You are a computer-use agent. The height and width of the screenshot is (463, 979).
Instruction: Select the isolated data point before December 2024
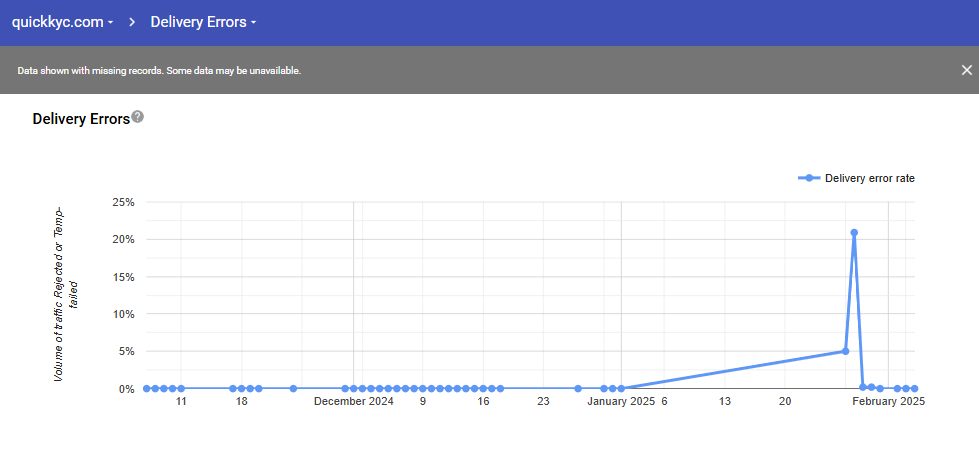[293, 388]
